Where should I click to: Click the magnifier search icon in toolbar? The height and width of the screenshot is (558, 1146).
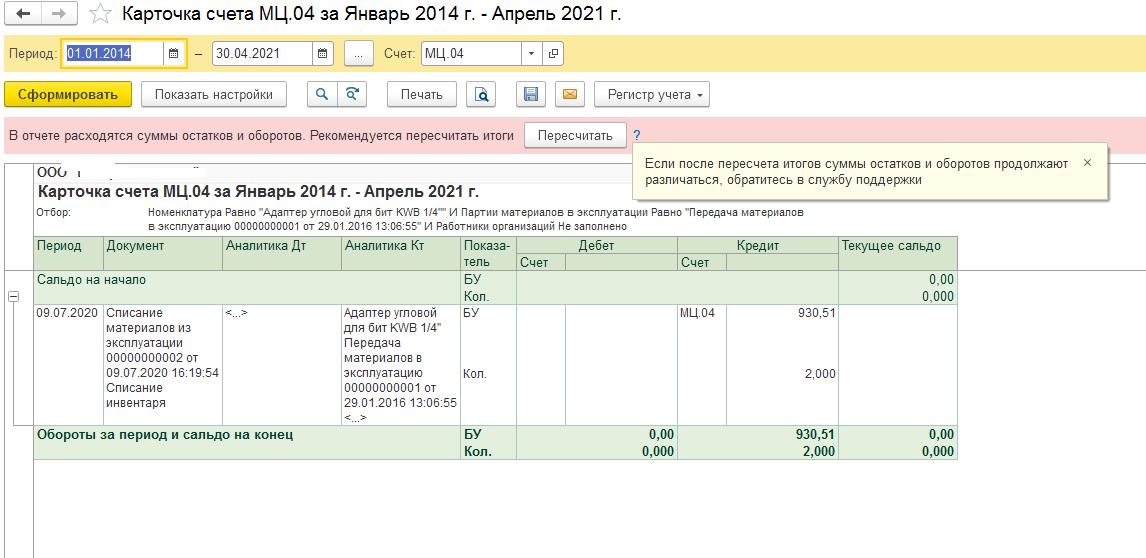pos(322,94)
